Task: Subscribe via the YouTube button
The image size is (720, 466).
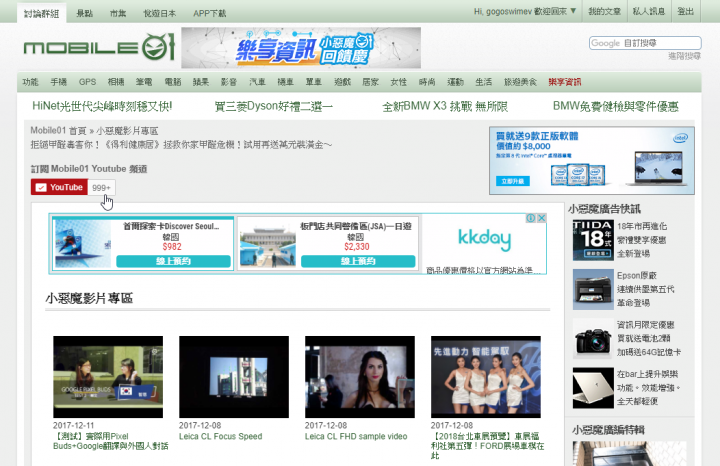Action: click(x=59, y=187)
